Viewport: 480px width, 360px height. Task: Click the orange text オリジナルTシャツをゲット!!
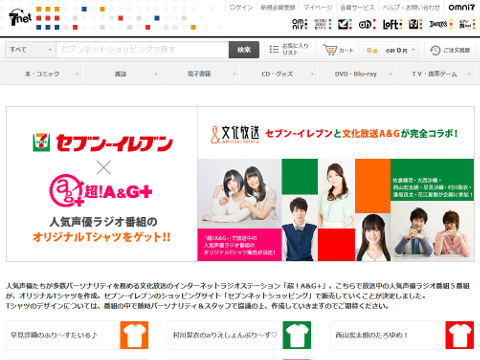(102, 237)
